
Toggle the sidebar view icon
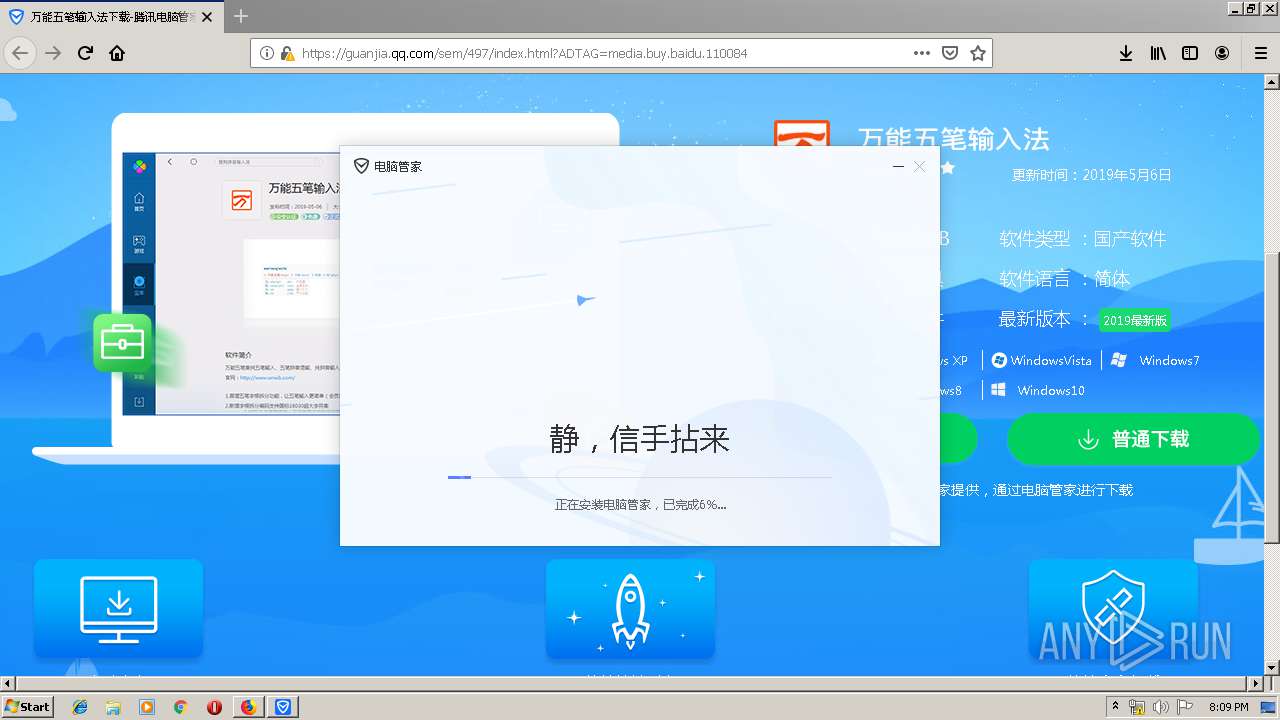[x=1190, y=53]
